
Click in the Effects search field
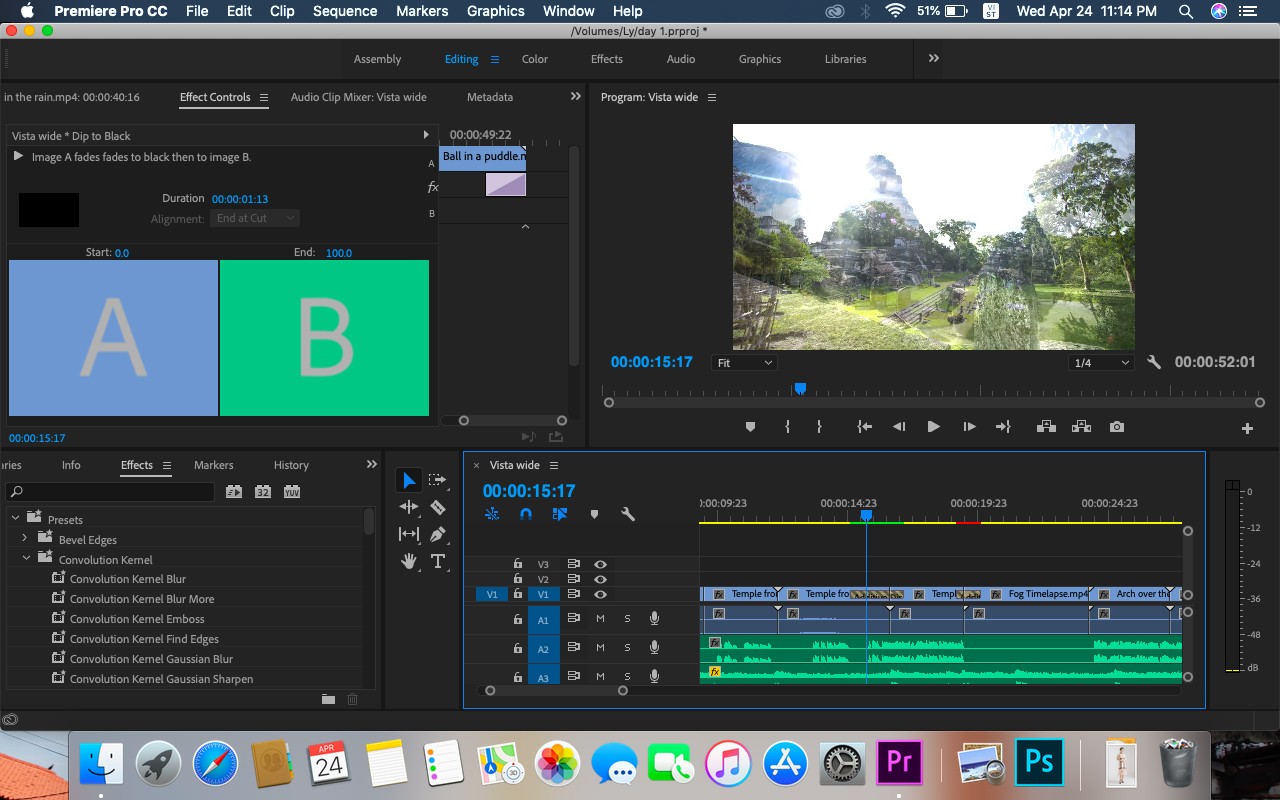click(110, 492)
